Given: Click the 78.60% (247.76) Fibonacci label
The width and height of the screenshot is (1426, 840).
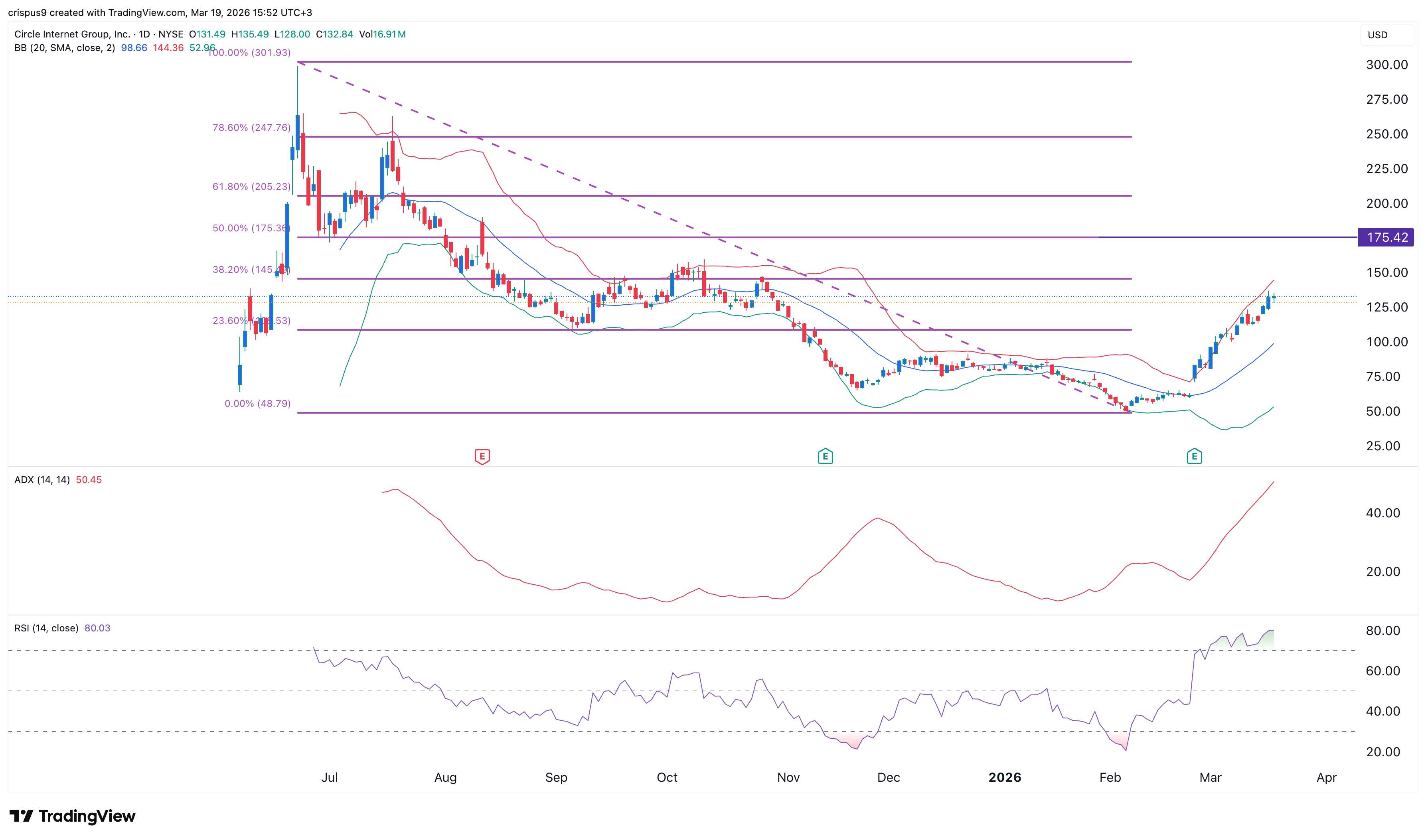Looking at the screenshot, I should coord(251,128).
